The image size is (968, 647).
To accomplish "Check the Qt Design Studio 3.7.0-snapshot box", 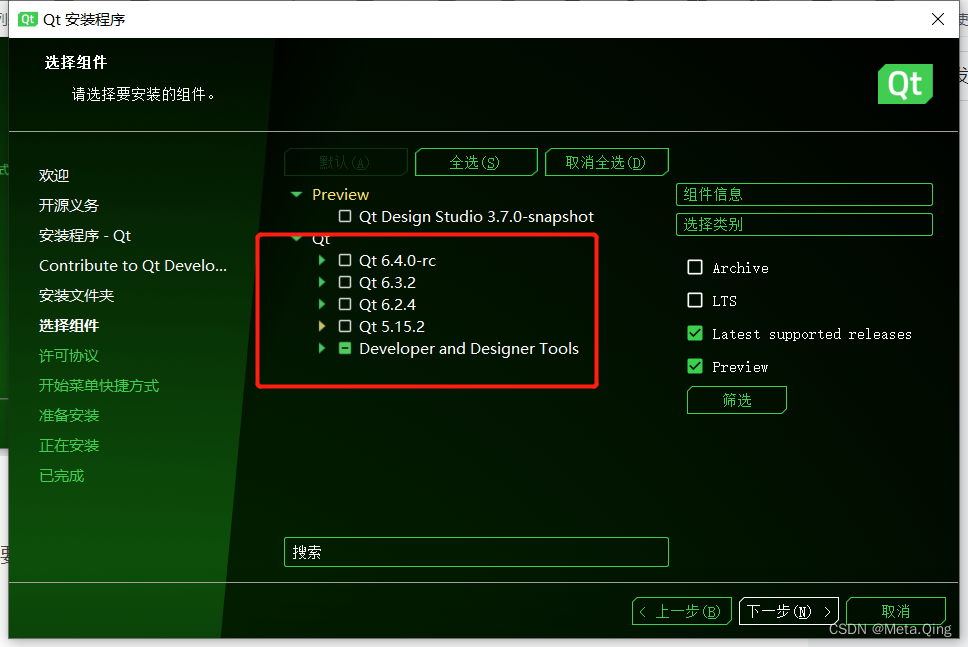I will pyautogui.click(x=345, y=216).
